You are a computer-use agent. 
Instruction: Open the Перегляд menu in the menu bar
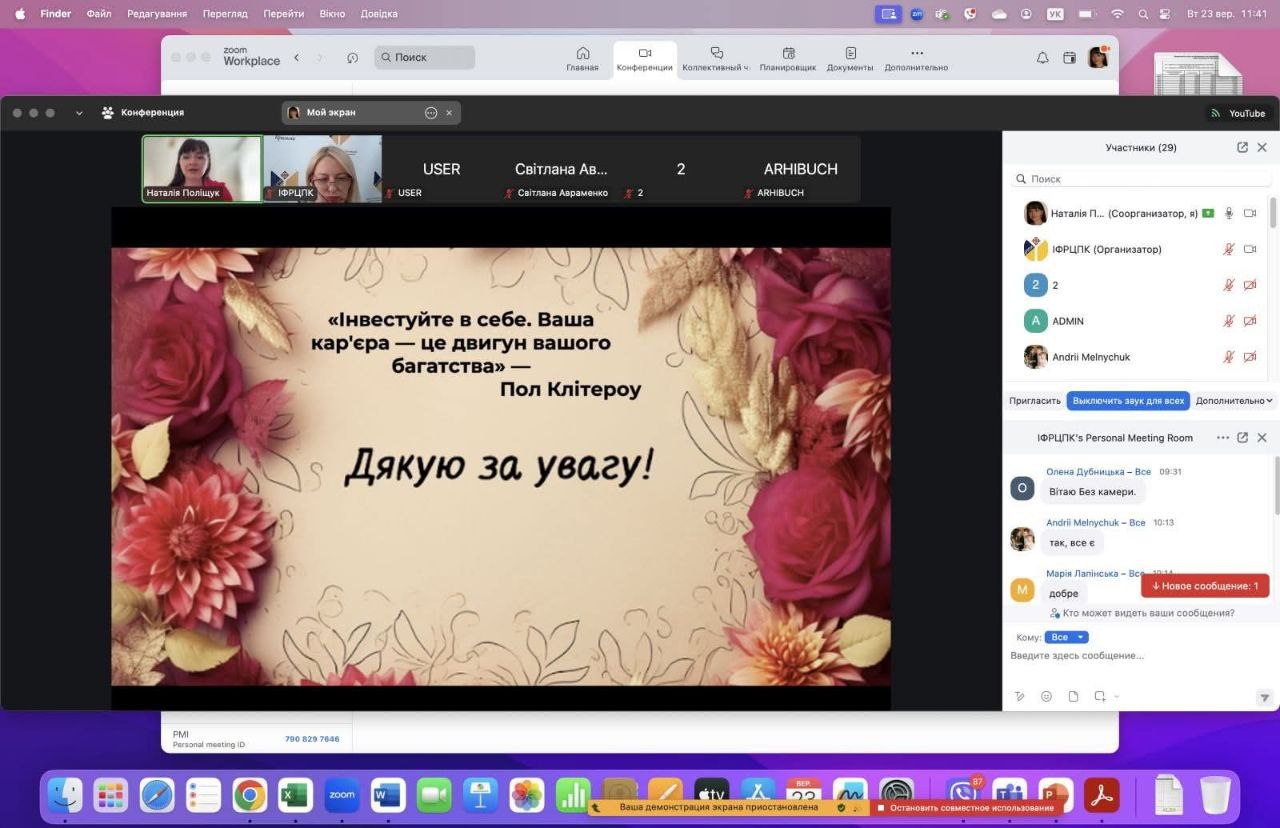224,14
